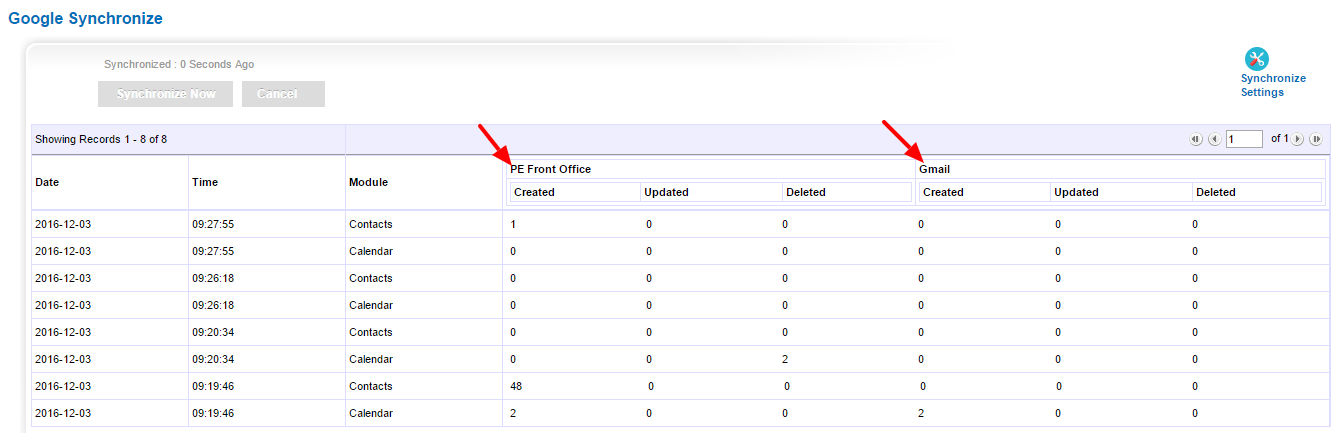Select Contacts module in 09:27:55 row
This screenshot has height=433, width=1339.
370,224
